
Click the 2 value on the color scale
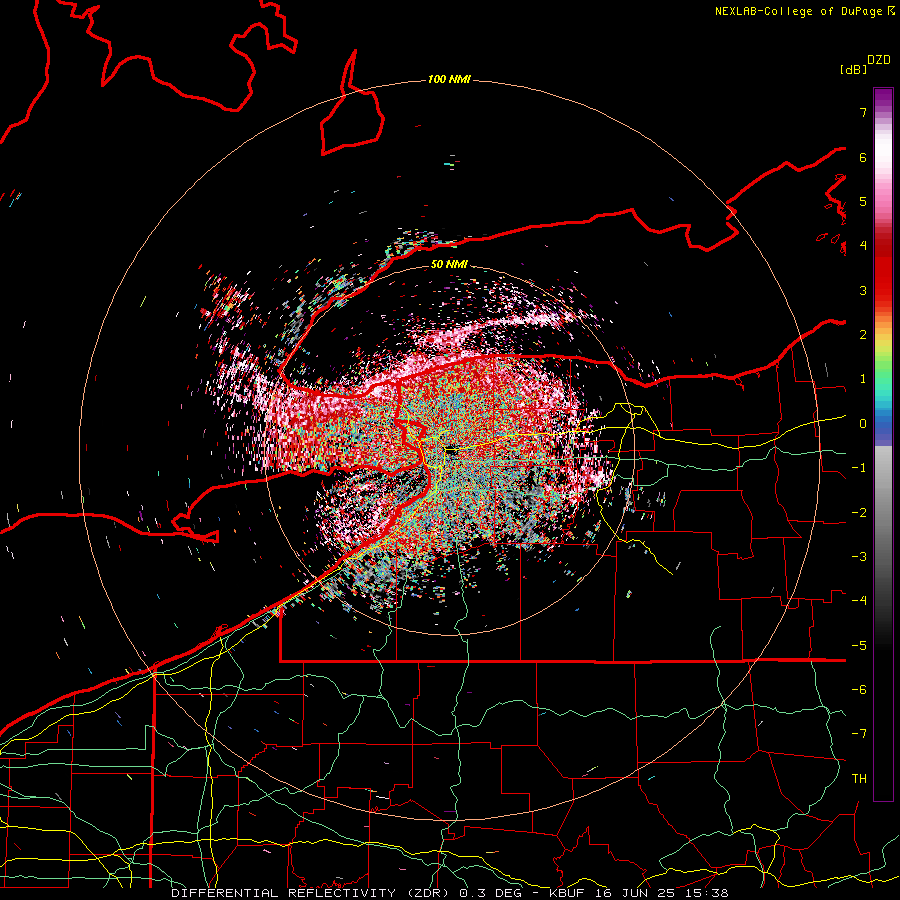(x=863, y=335)
